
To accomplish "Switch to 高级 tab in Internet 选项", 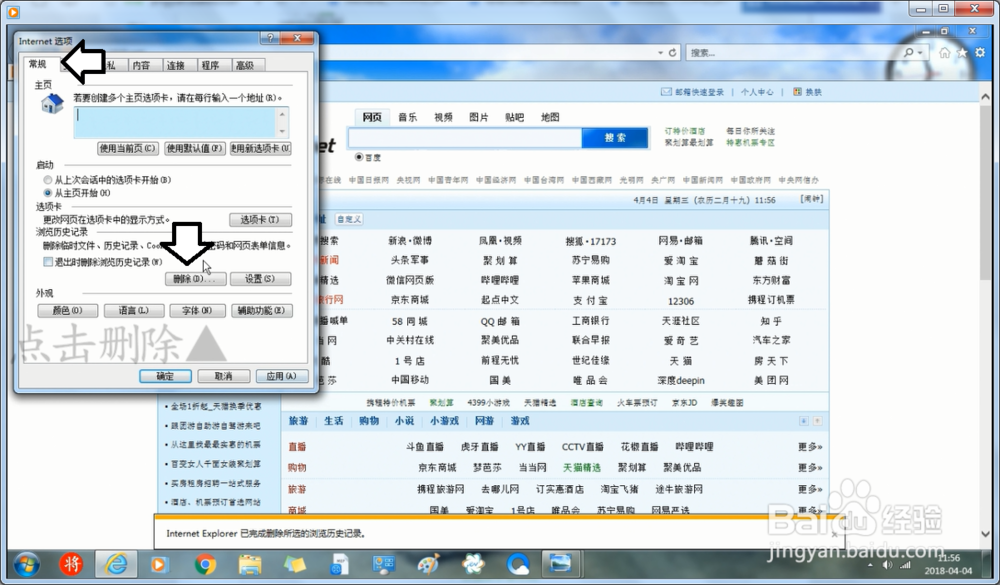I will (245, 65).
